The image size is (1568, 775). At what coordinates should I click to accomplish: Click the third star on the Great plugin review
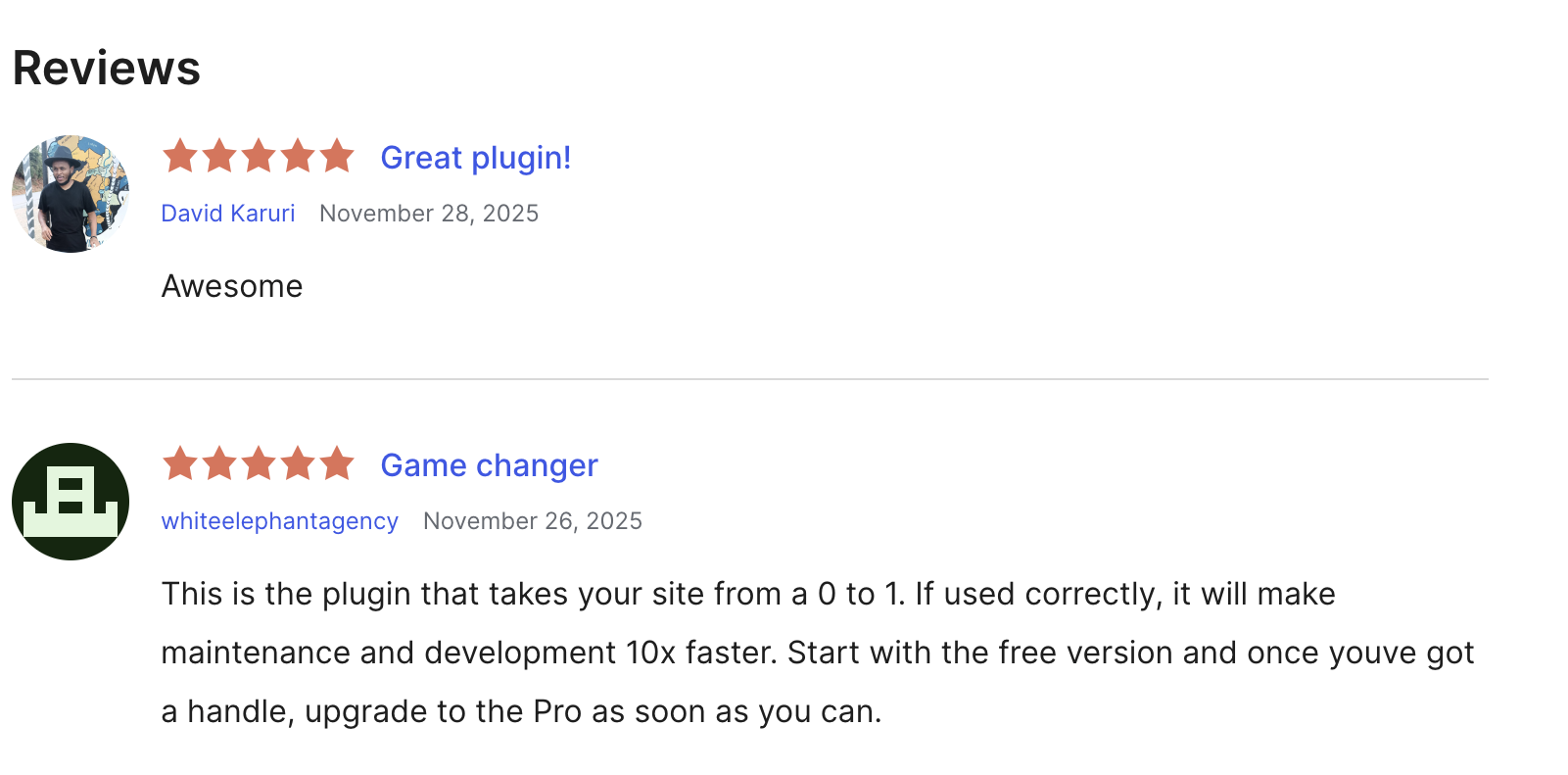[259, 157]
